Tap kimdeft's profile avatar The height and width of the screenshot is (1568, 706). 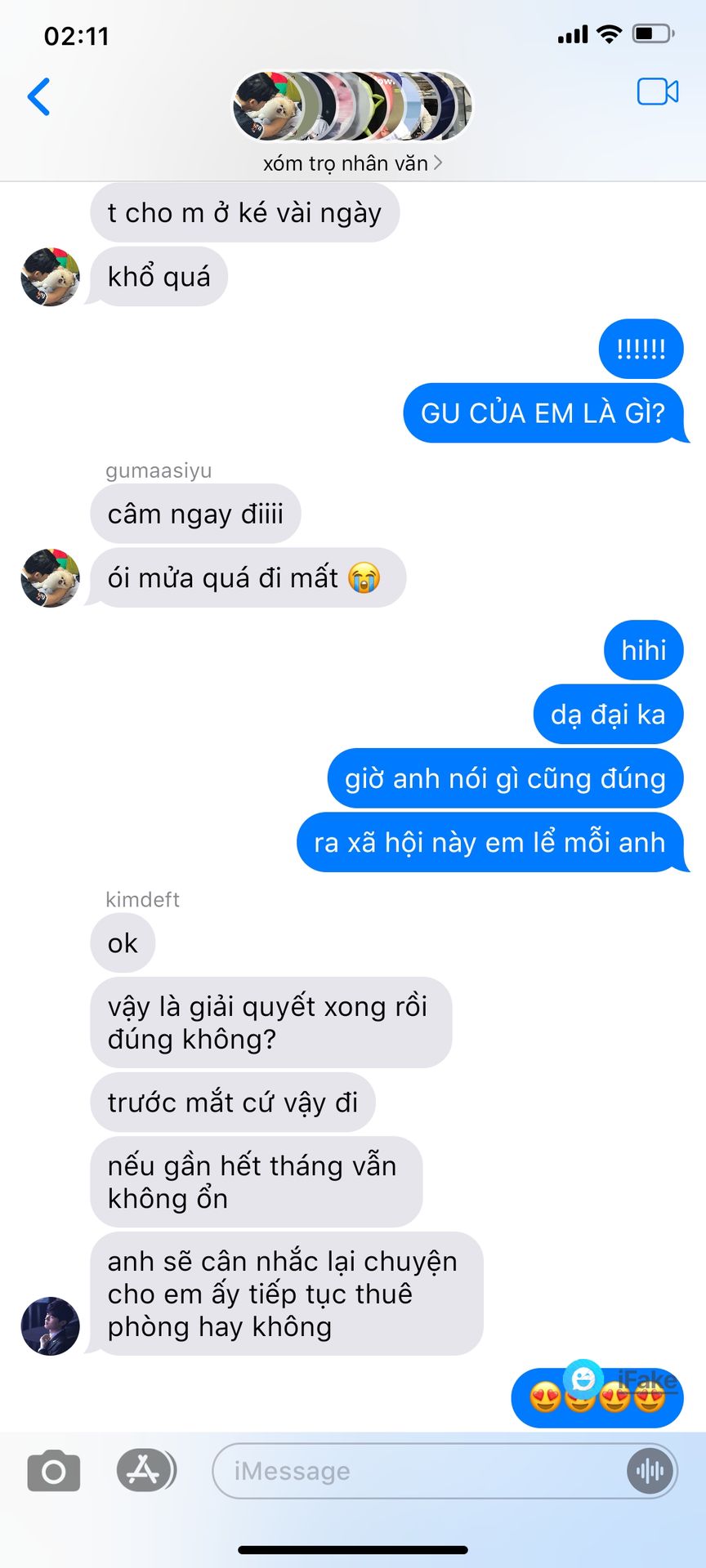coord(51,1325)
